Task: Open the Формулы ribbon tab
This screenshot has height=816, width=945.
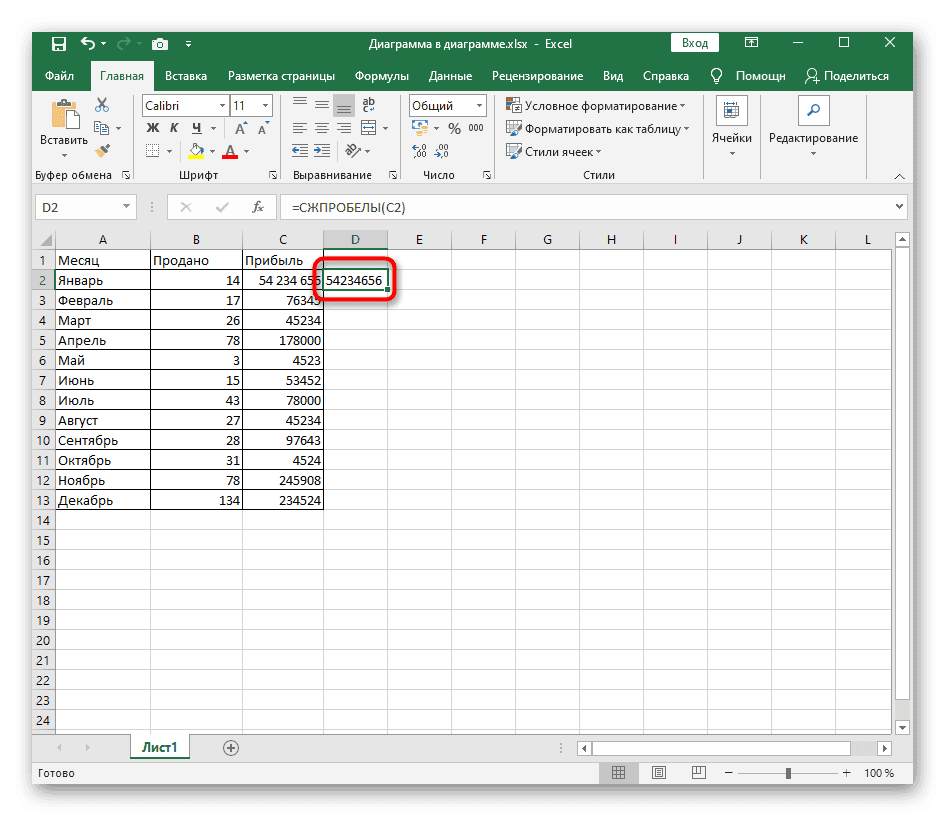Action: 381,76
